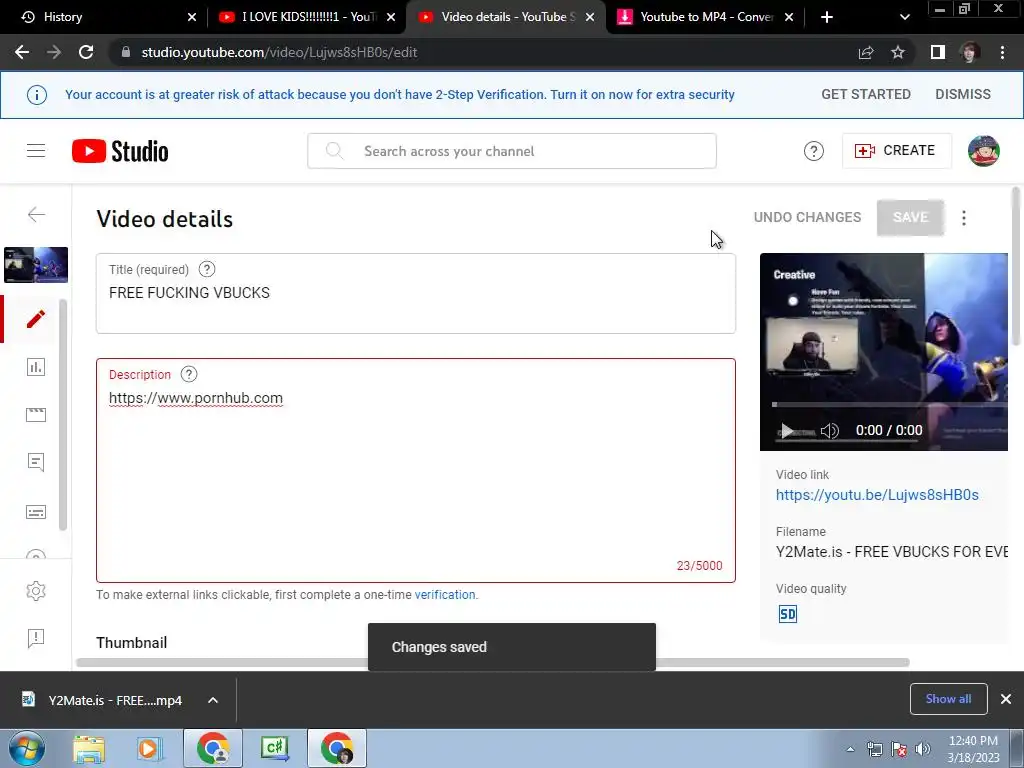
Task: Expand options for downloaded Y2Mate mp4 file
Action: point(213,700)
